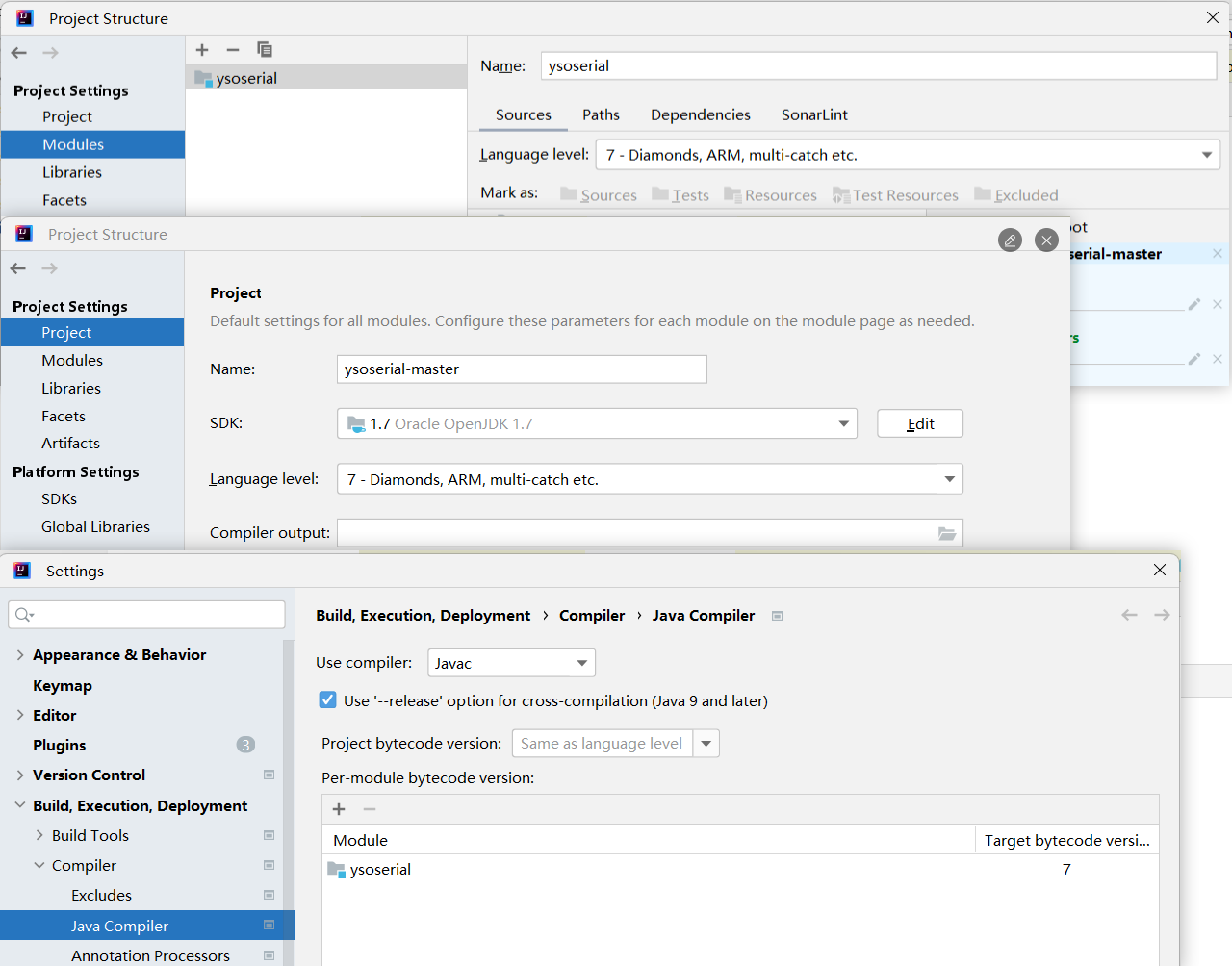Viewport: 1232px width, 966px height.
Task: Expand the Appearance & Behavior tree node
Action: (20, 655)
